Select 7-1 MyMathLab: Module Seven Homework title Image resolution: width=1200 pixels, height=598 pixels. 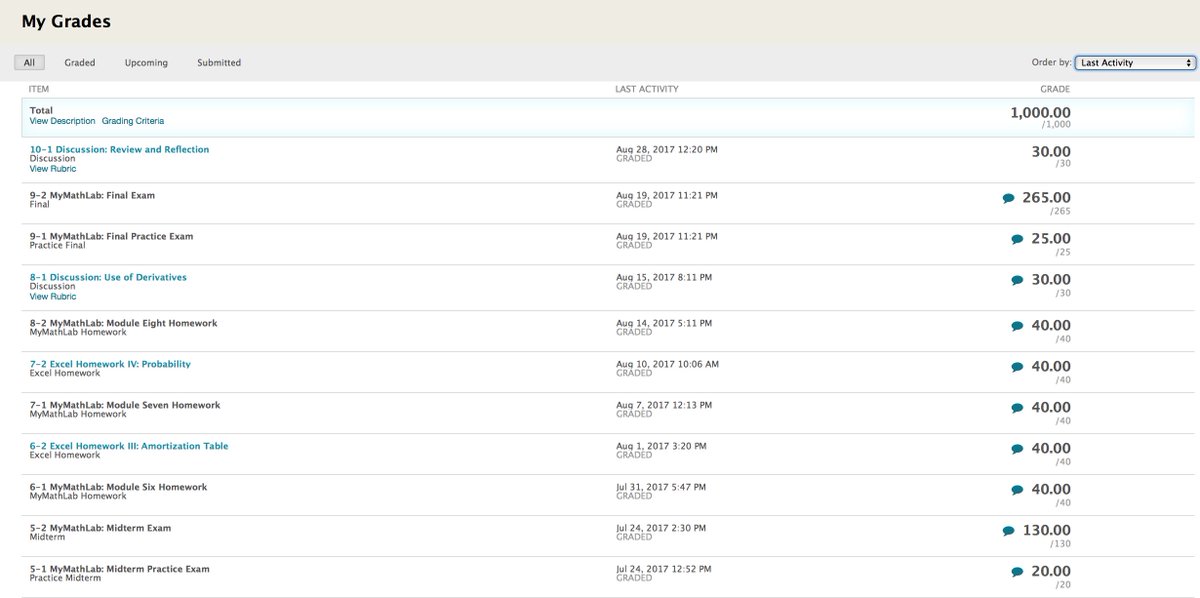click(x=125, y=405)
